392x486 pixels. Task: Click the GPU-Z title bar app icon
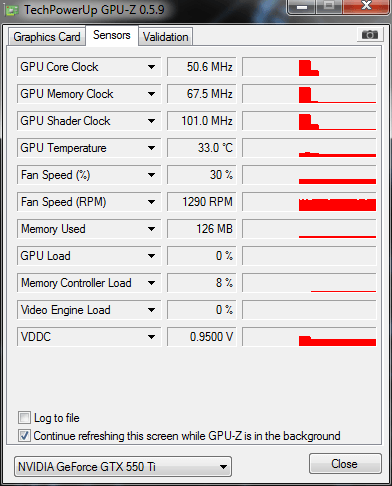tap(12, 11)
